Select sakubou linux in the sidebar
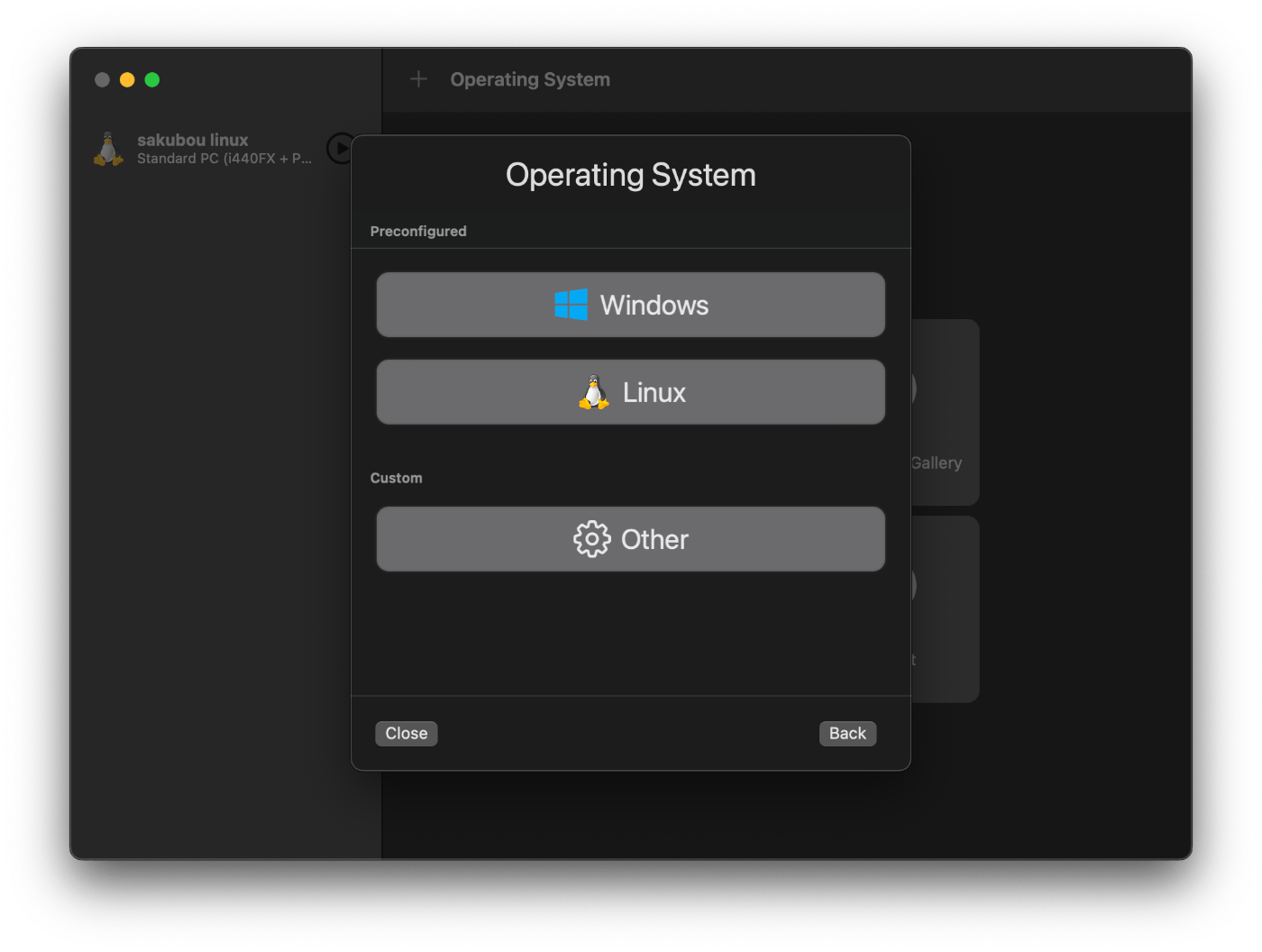1262x952 pixels. 225,149
